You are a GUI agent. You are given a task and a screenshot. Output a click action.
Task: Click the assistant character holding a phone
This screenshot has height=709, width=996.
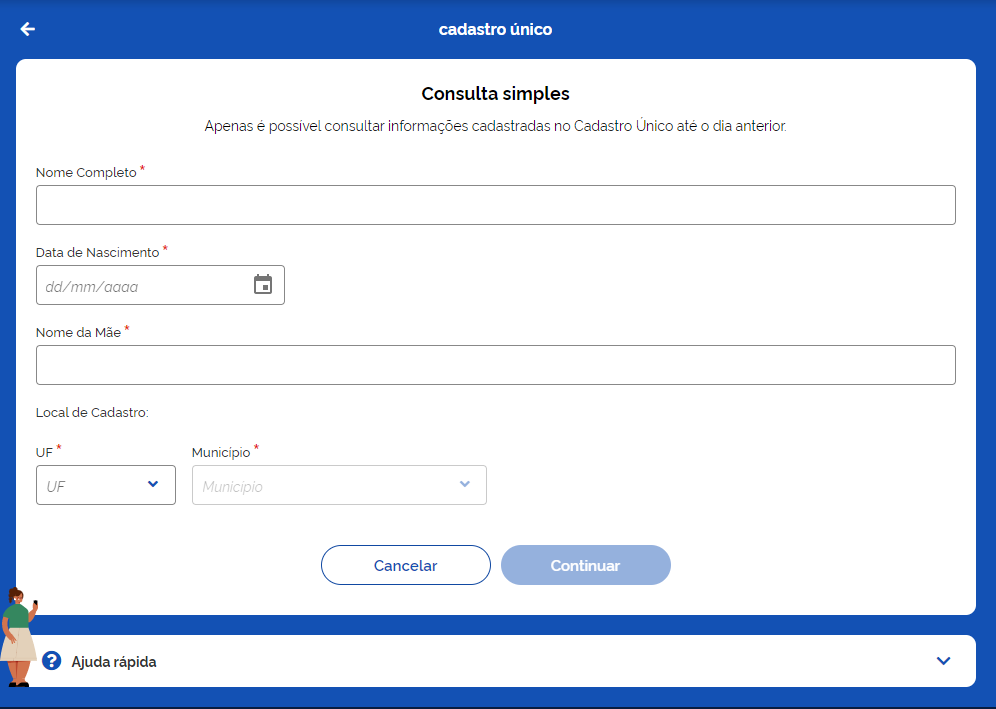click(18, 637)
